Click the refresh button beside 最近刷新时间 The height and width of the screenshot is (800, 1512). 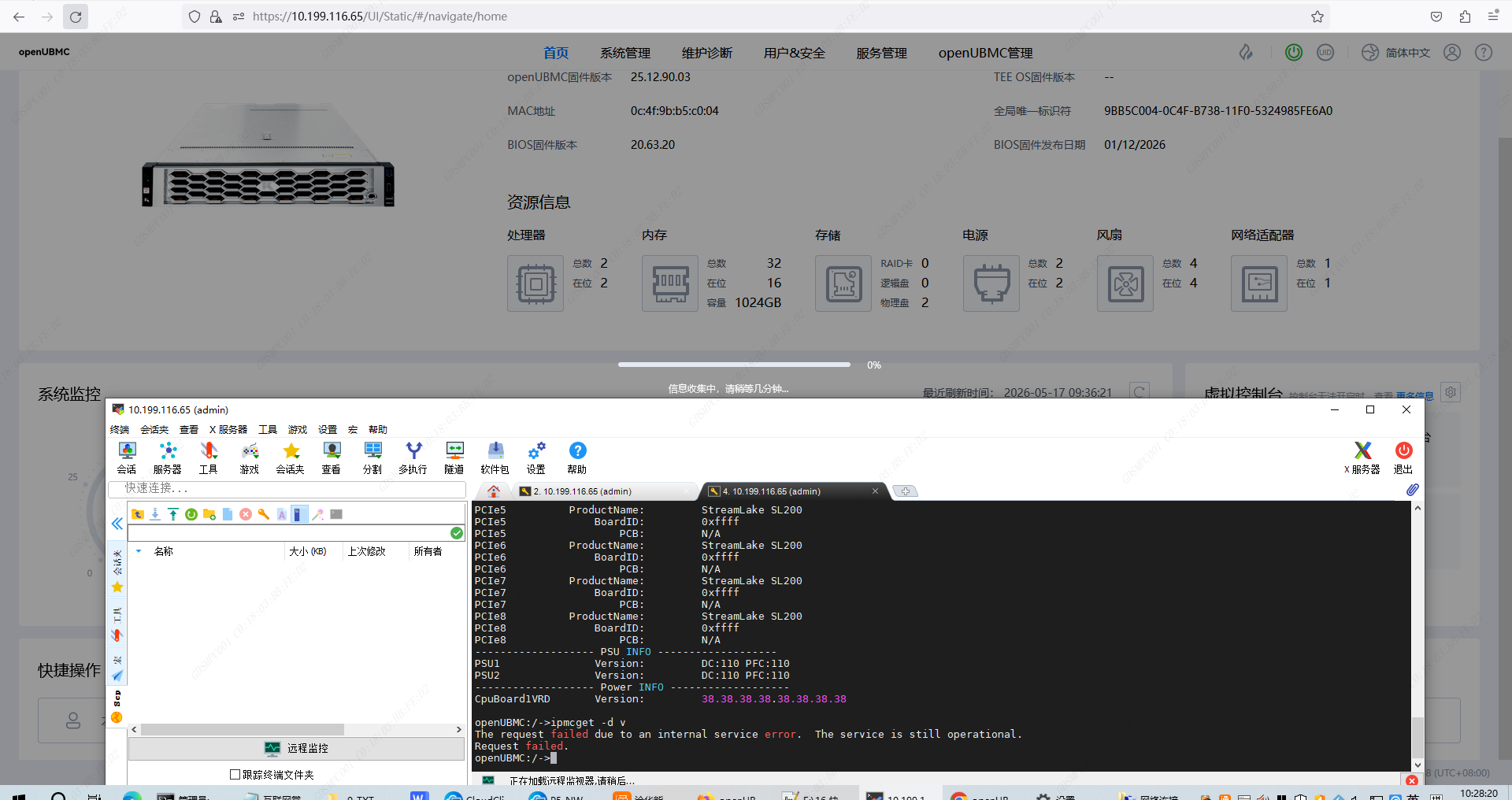[x=1139, y=392]
